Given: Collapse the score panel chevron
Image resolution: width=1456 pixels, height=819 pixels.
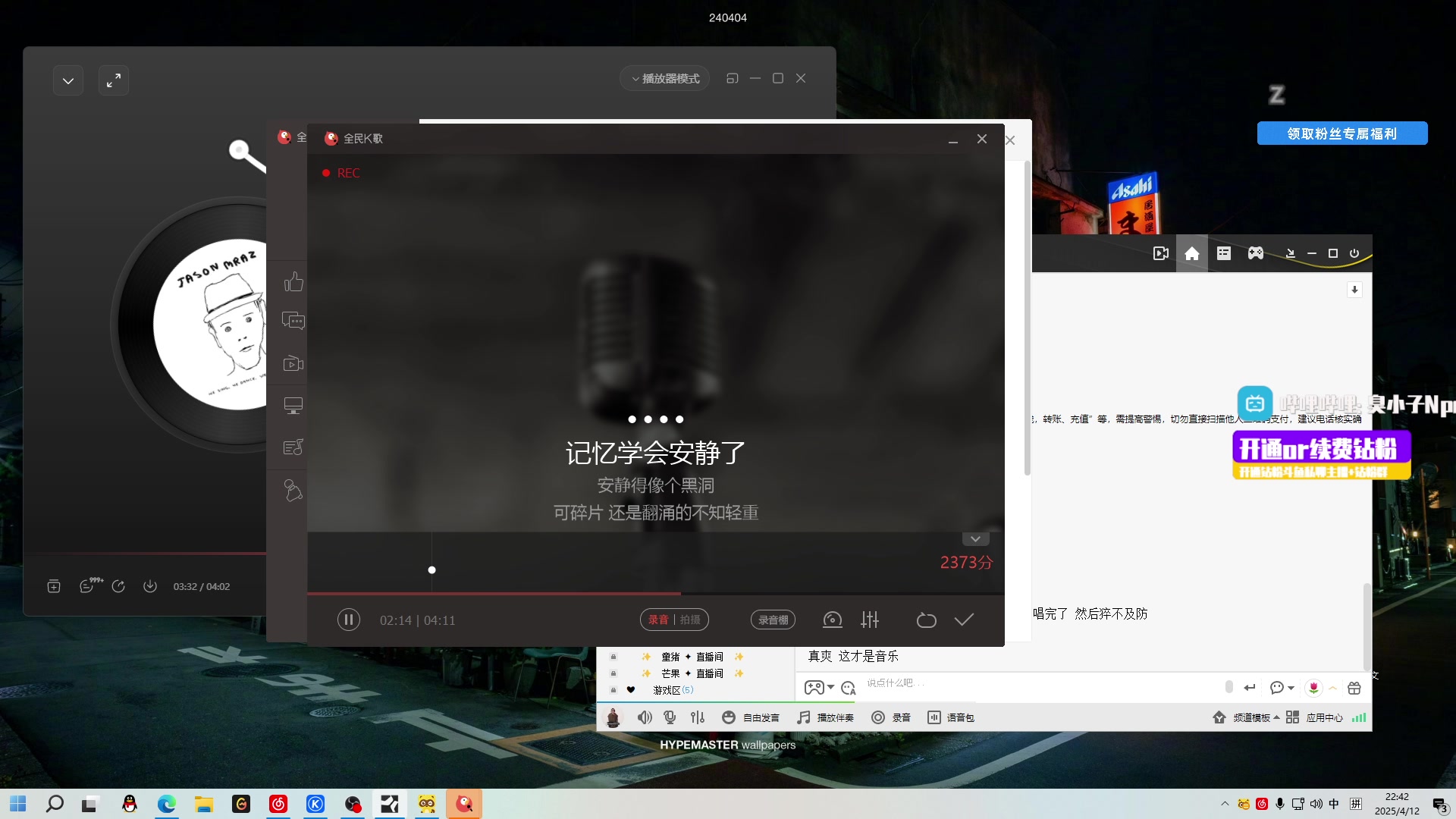Looking at the screenshot, I should pyautogui.click(x=975, y=538).
